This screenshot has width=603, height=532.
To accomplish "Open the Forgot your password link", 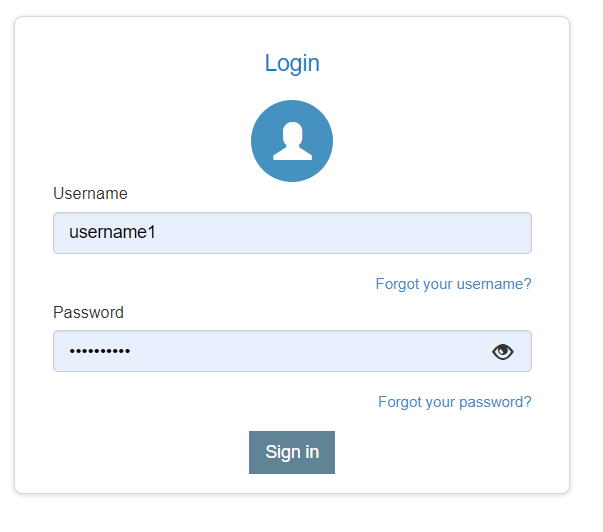I will [x=454, y=402].
